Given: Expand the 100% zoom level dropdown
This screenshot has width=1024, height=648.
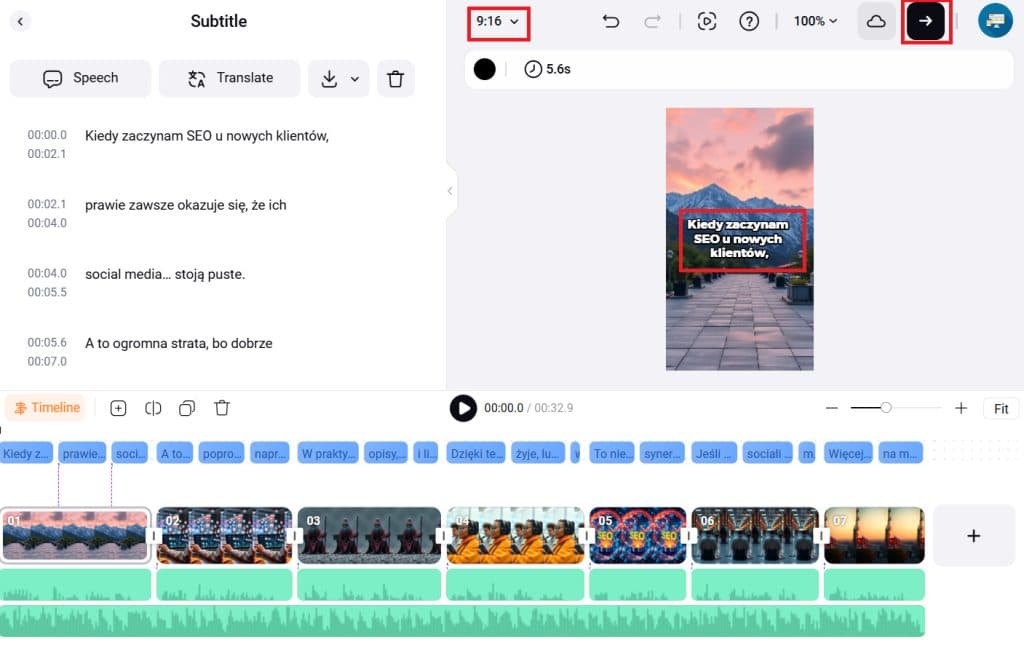Looking at the screenshot, I should click(x=815, y=21).
